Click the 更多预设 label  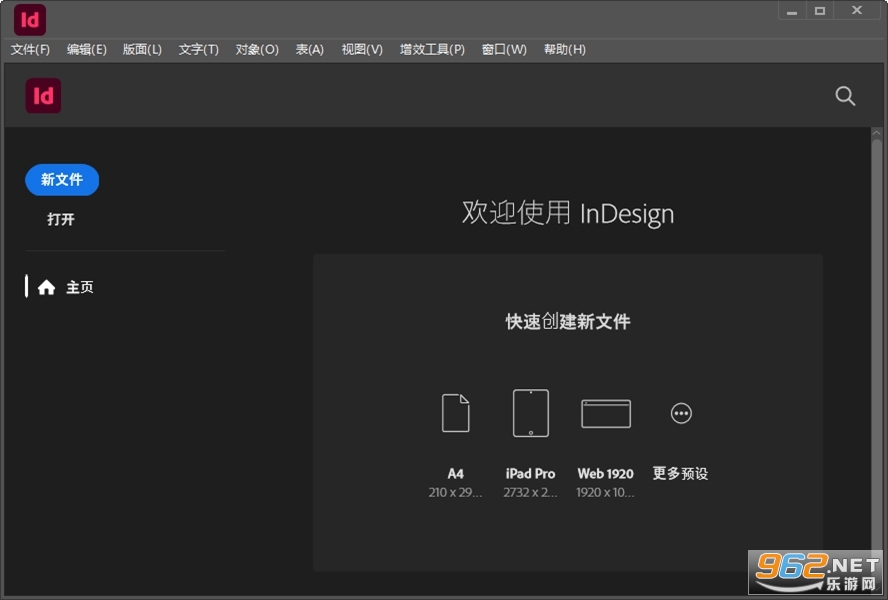681,474
